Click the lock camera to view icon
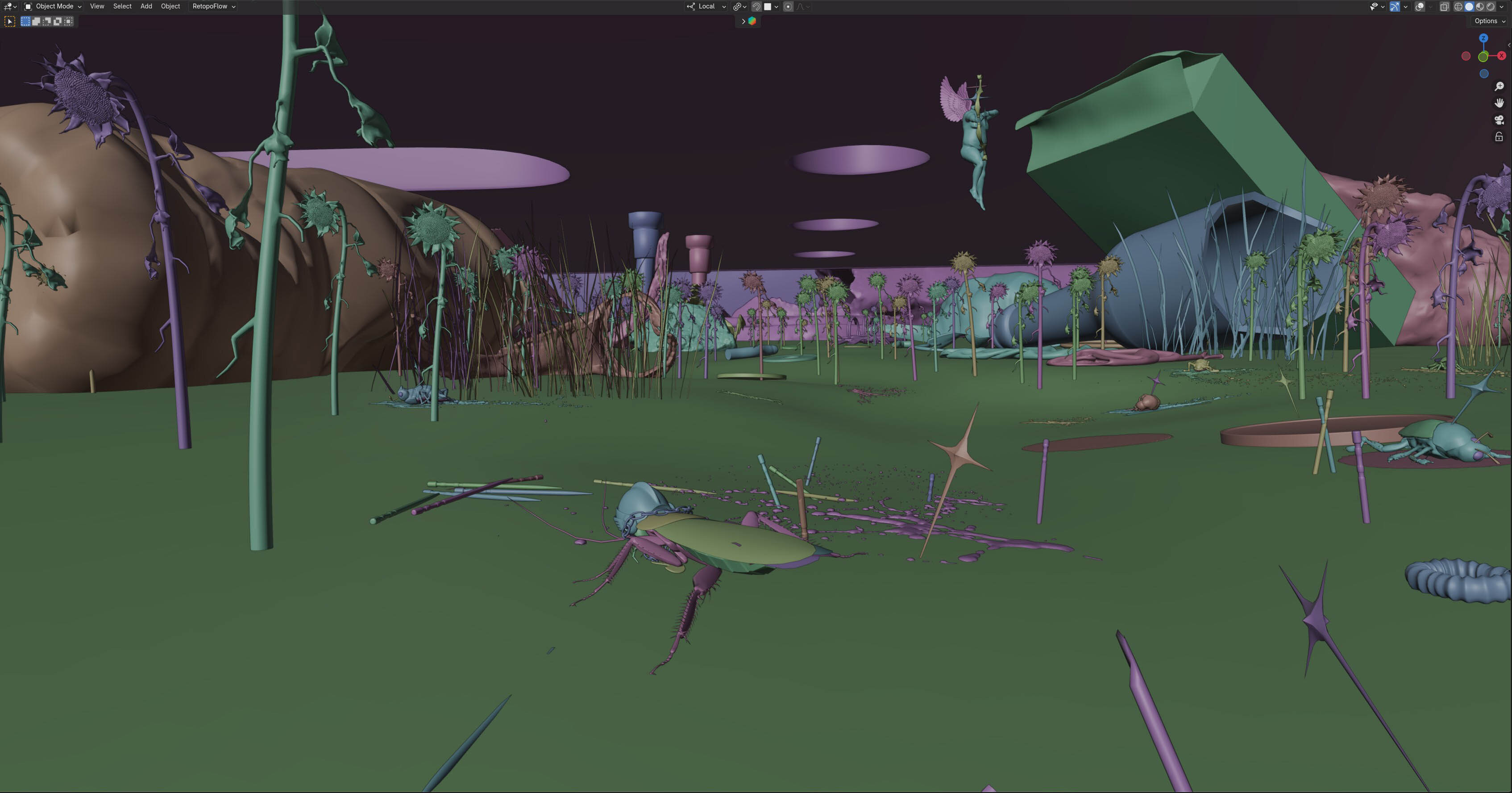 1499,137
